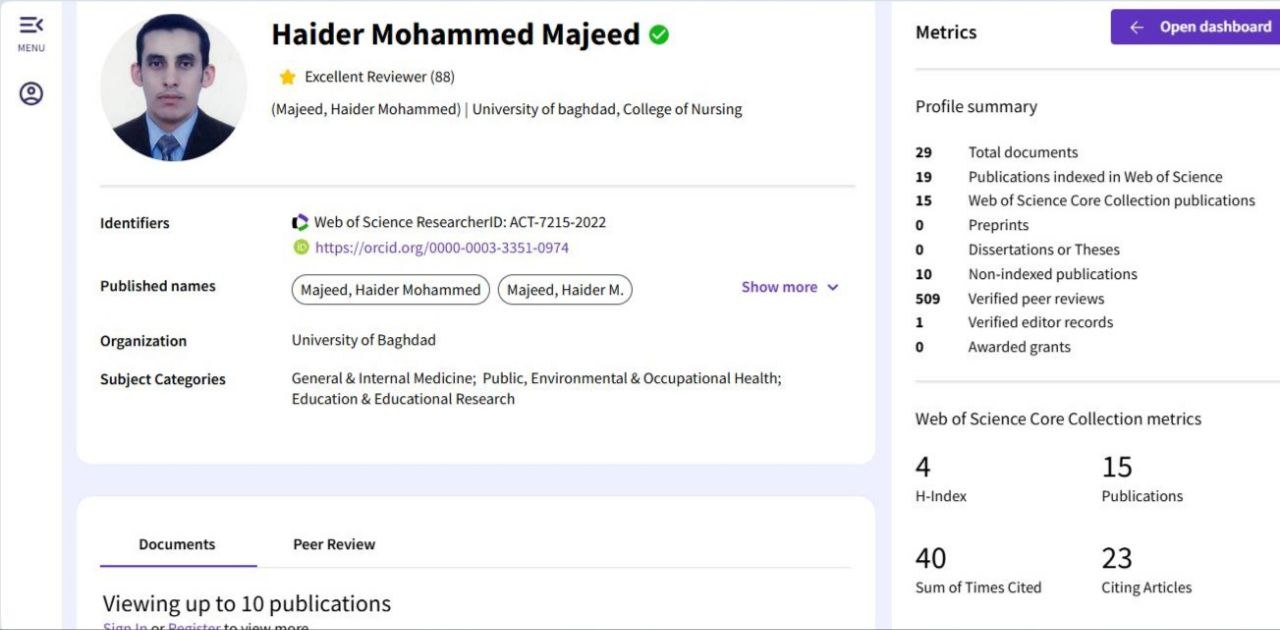Select the 'Majeed, Haider M.' name chip
Viewport: 1280px width, 630px height.
564,290
